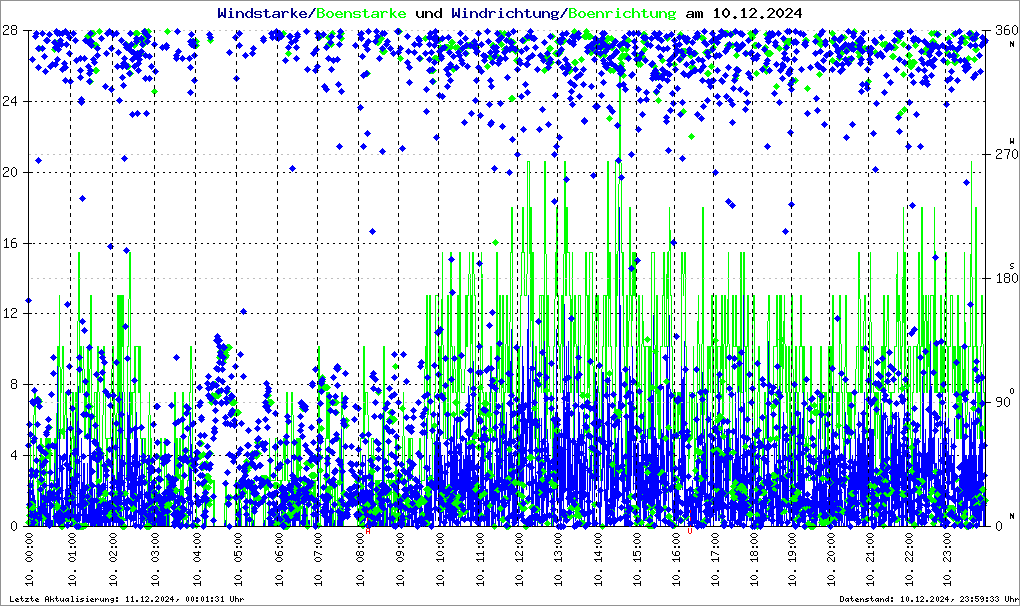1020x606 pixels.
Task: Click the '10. 07:00' time axis label
Action: [x=318, y=559]
